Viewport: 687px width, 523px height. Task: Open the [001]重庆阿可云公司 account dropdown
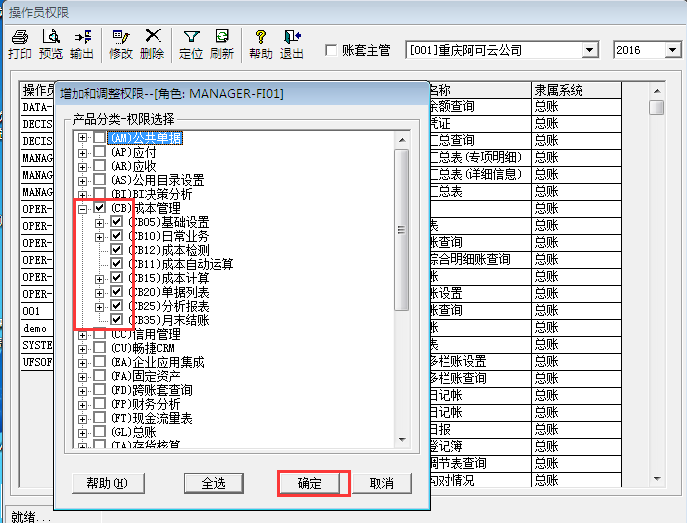tap(589, 50)
